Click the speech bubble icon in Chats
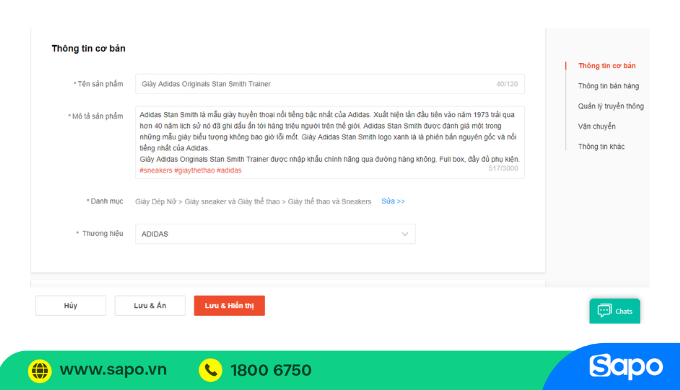 pos(605,311)
